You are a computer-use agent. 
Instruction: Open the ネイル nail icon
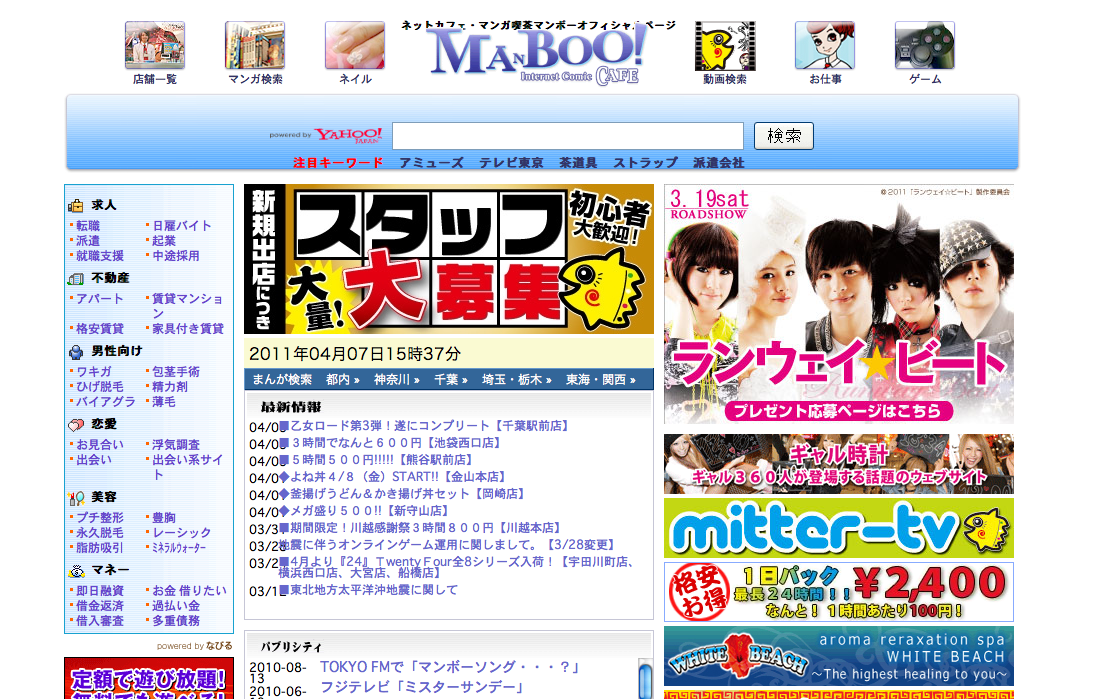click(x=355, y=45)
